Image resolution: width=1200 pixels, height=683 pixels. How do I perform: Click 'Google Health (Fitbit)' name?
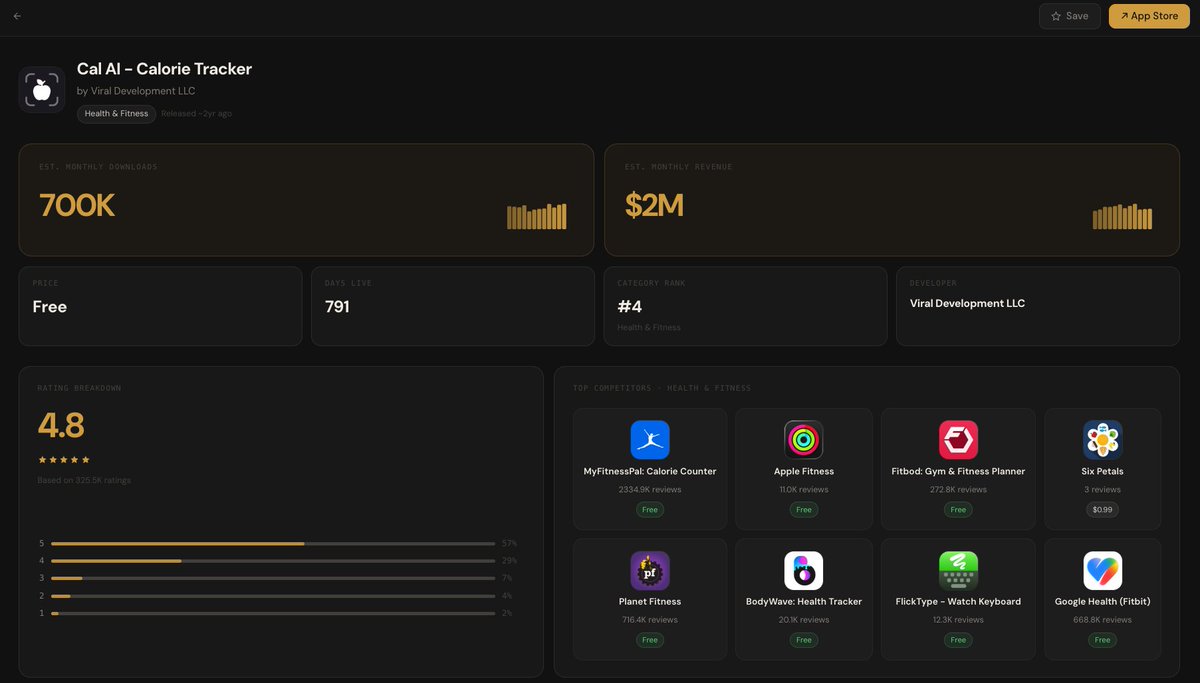click(1103, 601)
